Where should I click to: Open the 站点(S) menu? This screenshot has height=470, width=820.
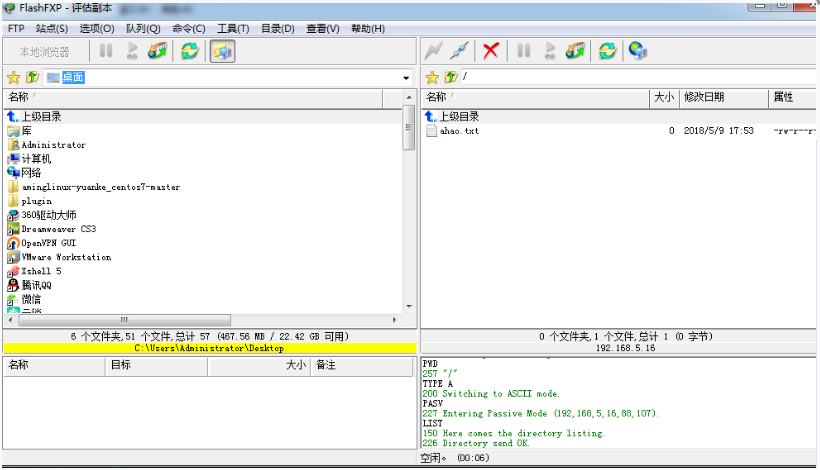52,28
